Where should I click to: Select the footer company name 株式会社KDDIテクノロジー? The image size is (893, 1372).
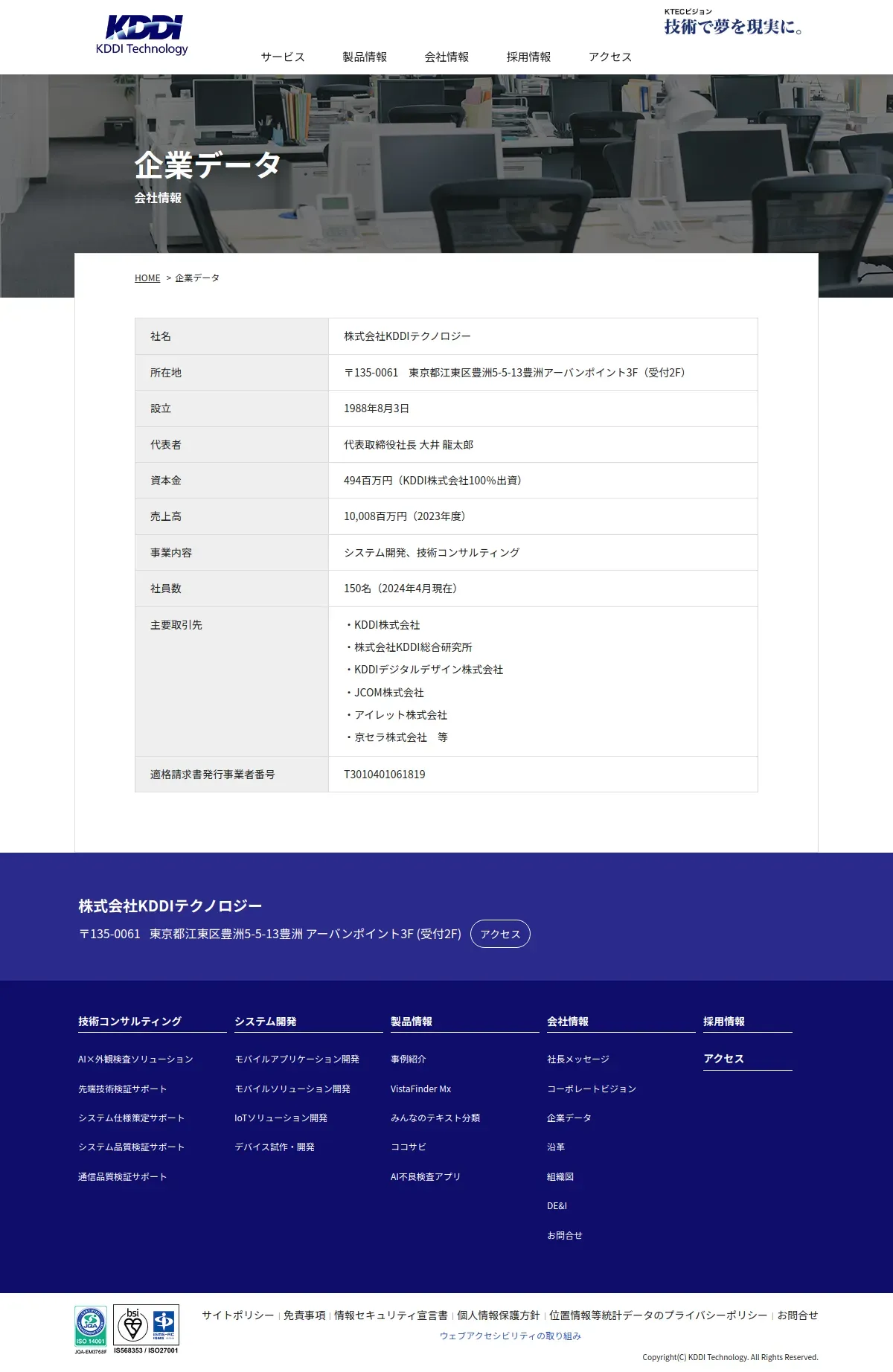coord(170,906)
